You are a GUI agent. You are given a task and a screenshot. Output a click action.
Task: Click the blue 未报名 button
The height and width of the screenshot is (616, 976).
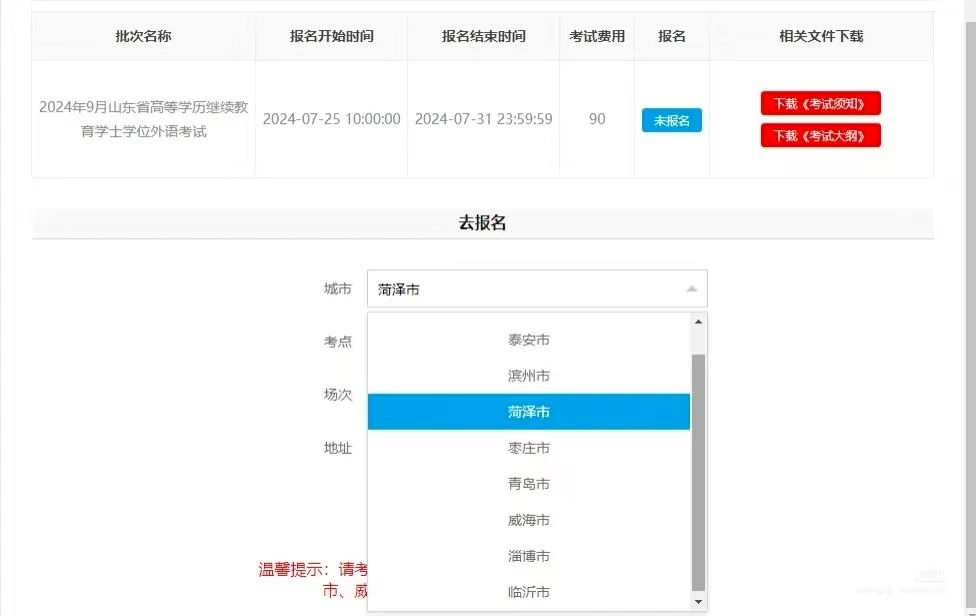click(672, 120)
